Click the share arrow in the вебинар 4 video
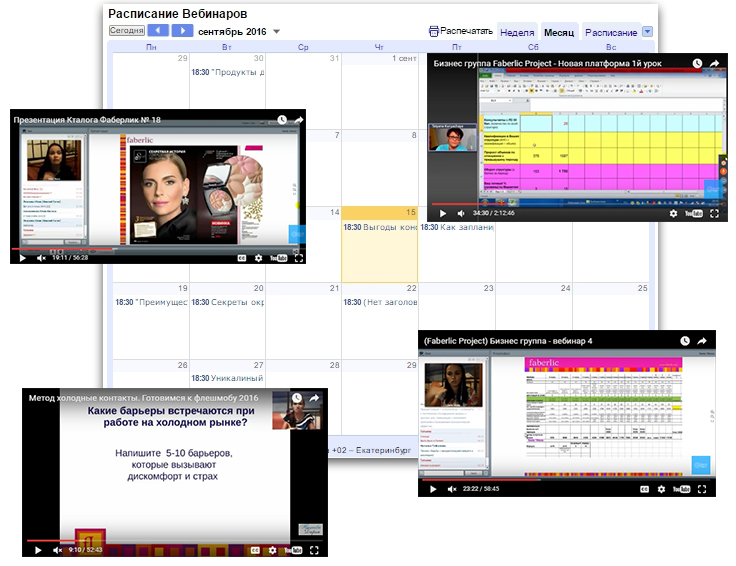 [701, 341]
